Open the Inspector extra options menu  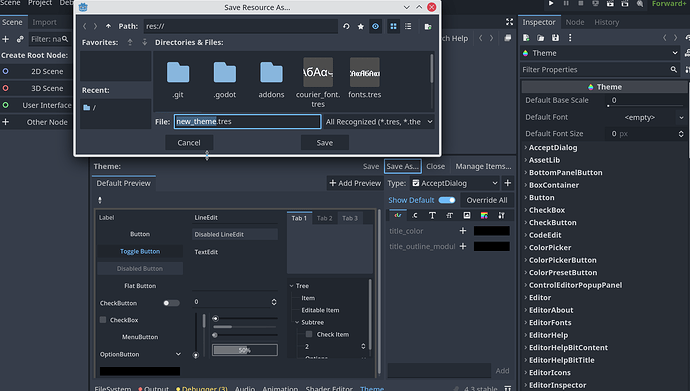(x=570, y=38)
